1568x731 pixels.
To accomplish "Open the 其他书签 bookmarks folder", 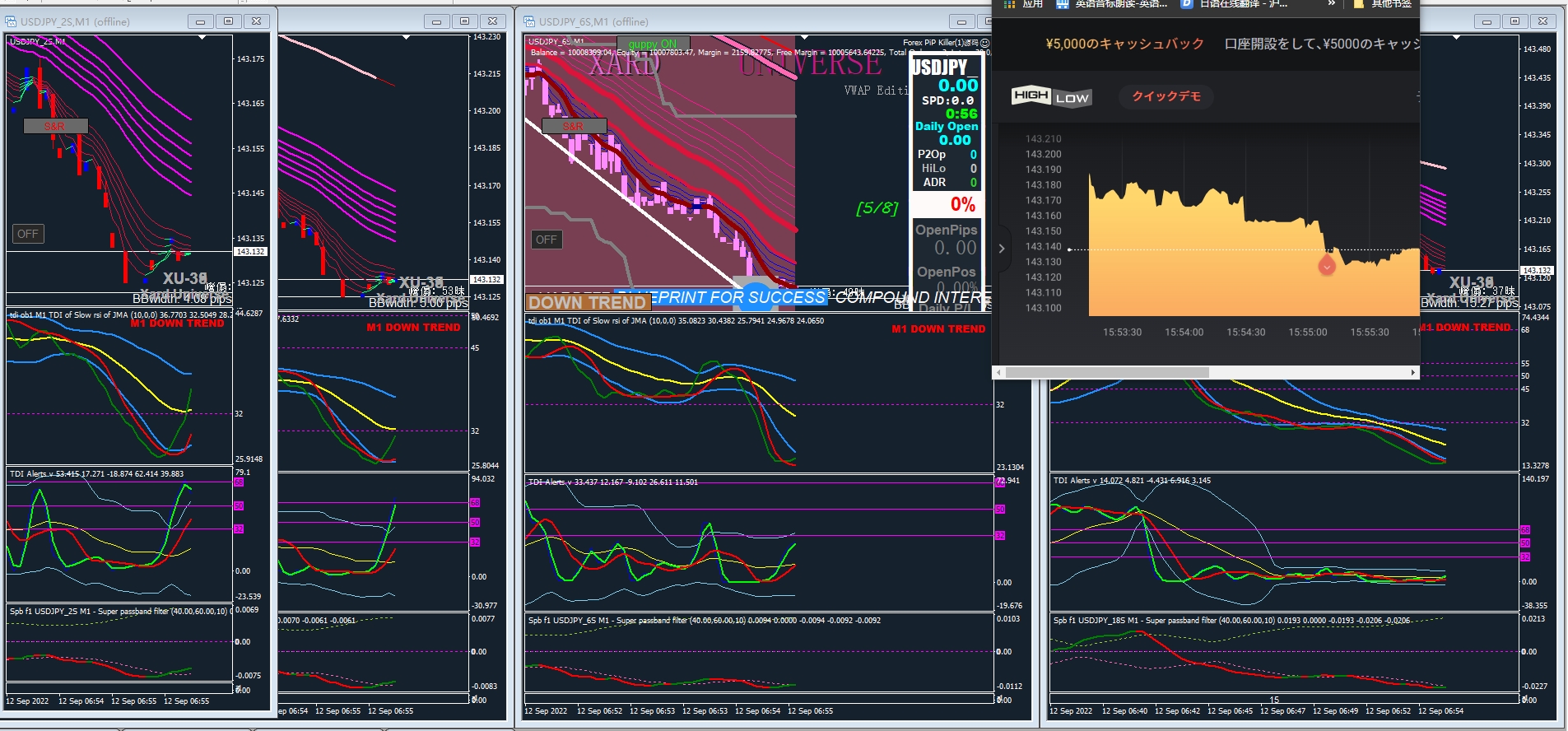I will click(1383, 4).
